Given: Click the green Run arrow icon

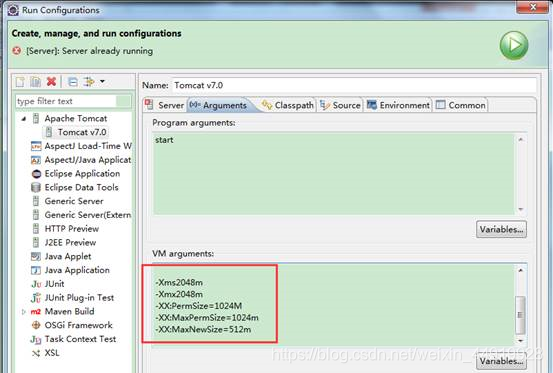Looking at the screenshot, I should click(514, 45).
